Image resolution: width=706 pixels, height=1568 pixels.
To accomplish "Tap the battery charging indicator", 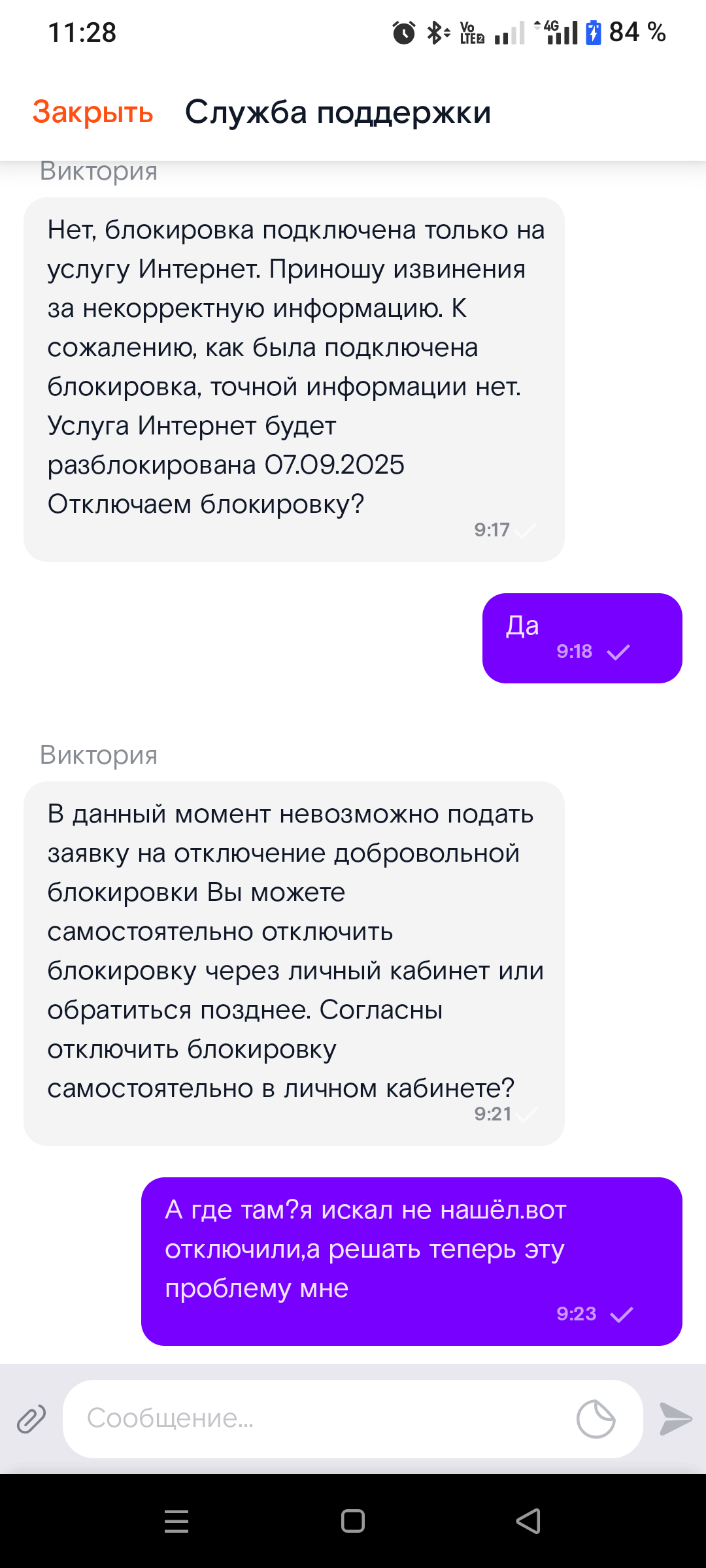I will (593, 32).
